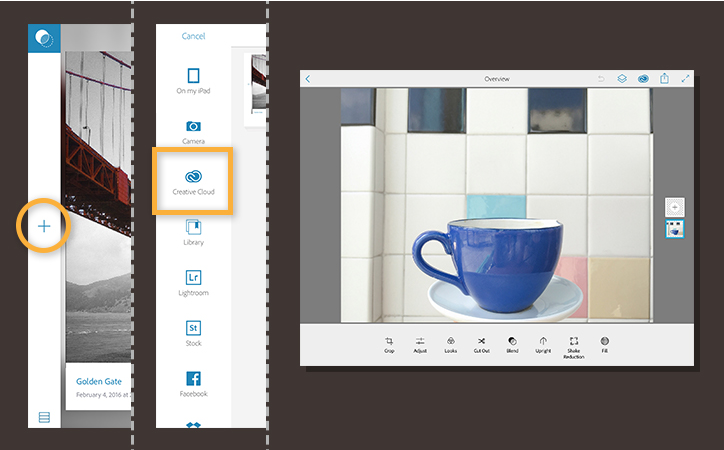724x450 pixels.
Task: Select the cup layer thumbnail
Action: [674, 229]
